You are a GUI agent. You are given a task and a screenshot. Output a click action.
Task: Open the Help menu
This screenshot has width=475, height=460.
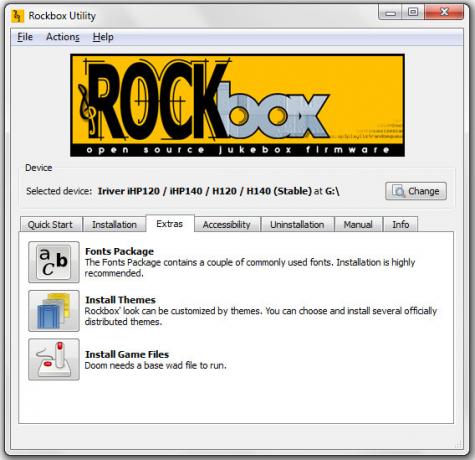coord(103,37)
